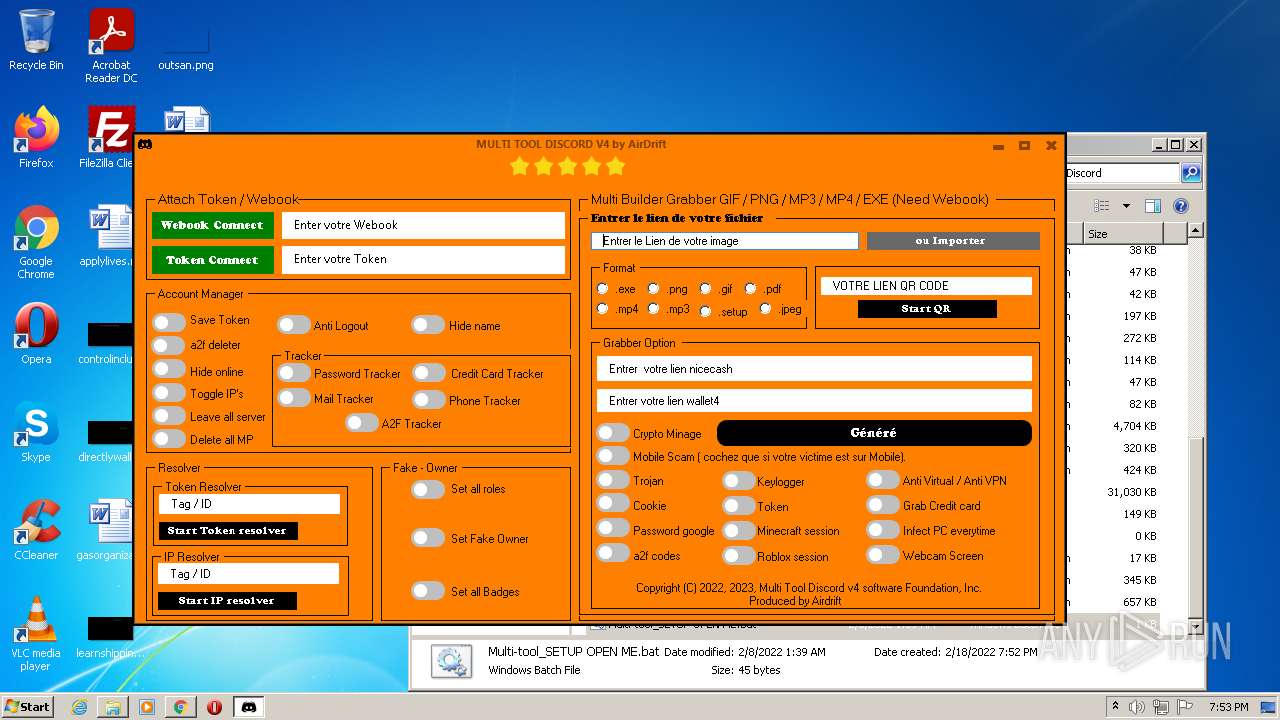
Task: Toggle the Save Token switch
Action: pos(169,321)
